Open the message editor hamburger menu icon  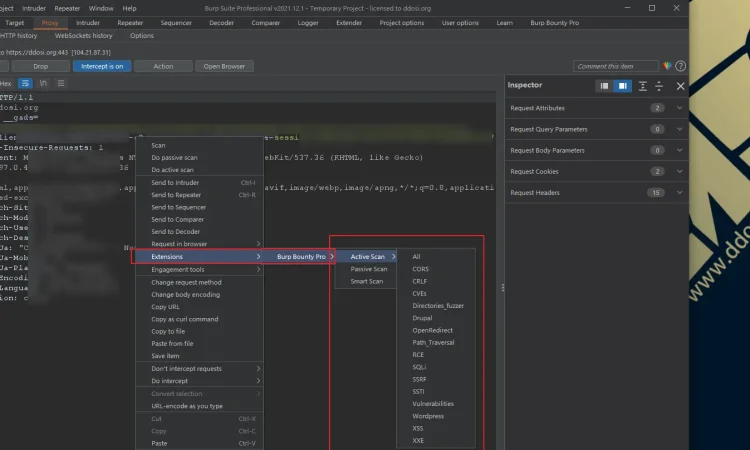pyautogui.click(x=61, y=83)
